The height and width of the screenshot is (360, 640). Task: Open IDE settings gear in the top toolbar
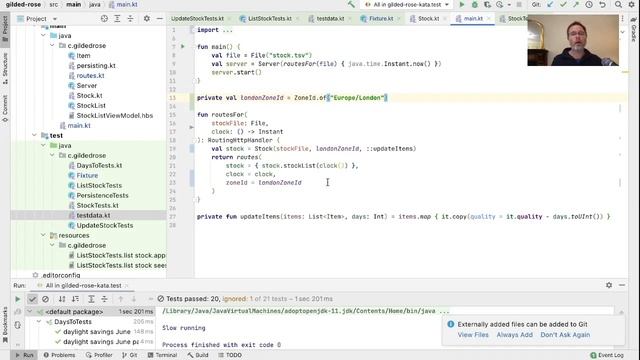[x=631, y=4]
